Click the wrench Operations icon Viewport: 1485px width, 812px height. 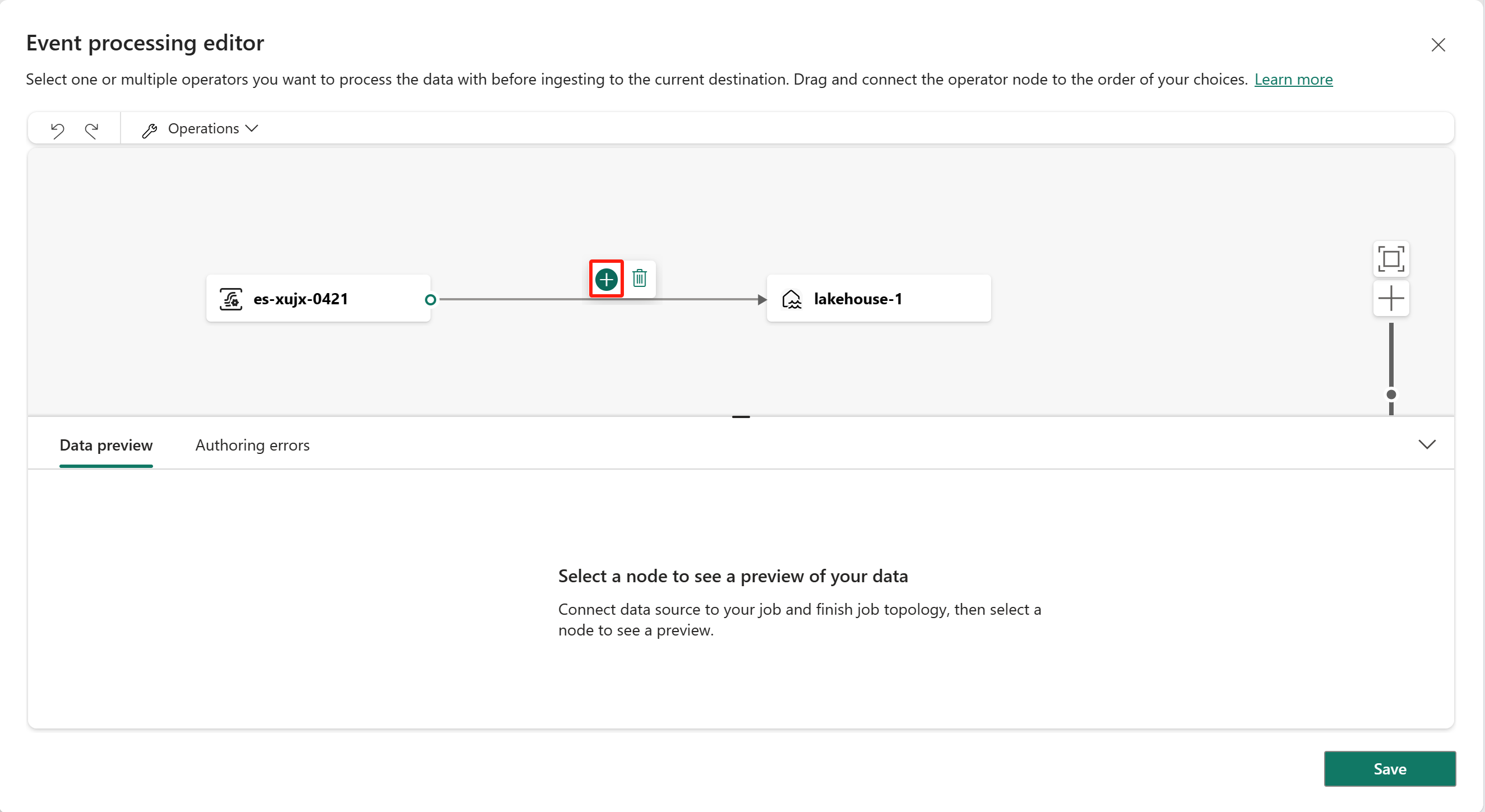149,128
